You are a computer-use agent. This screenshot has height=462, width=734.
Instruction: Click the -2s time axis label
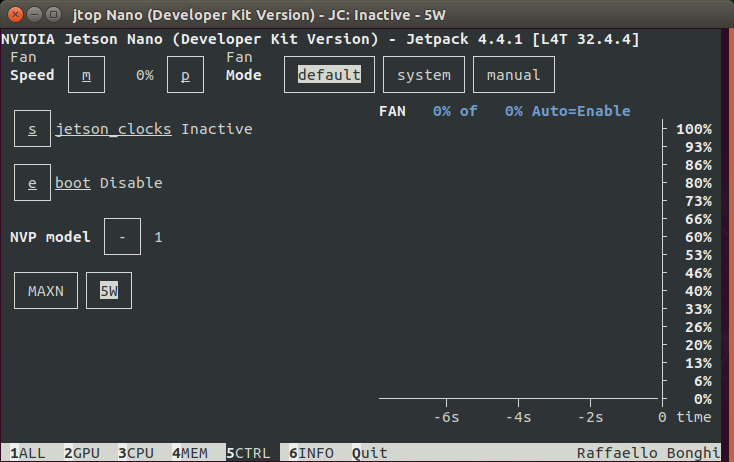590,417
